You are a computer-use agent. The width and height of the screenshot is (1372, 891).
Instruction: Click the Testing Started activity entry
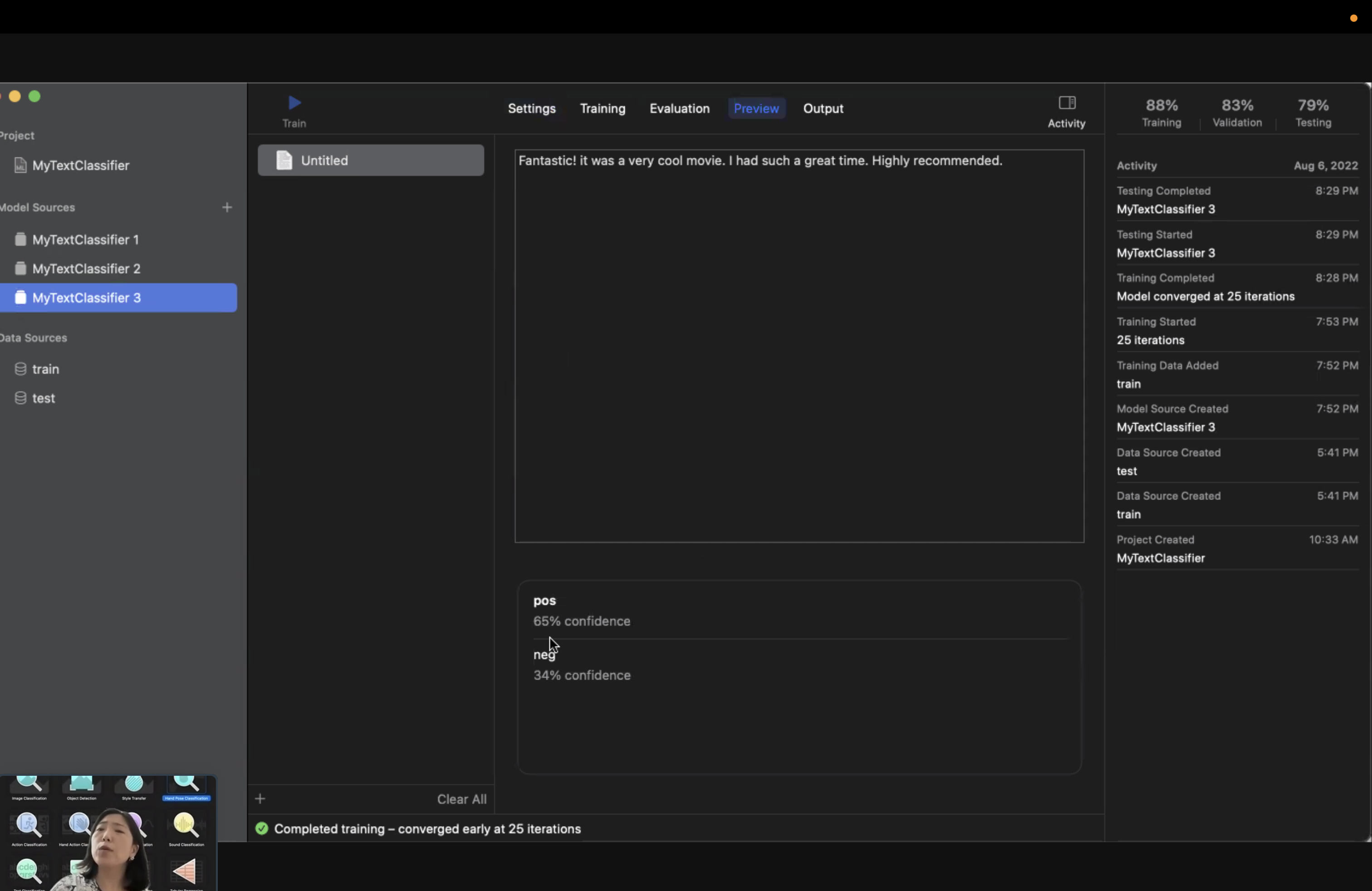pyautogui.click(x=1237, y=244)
